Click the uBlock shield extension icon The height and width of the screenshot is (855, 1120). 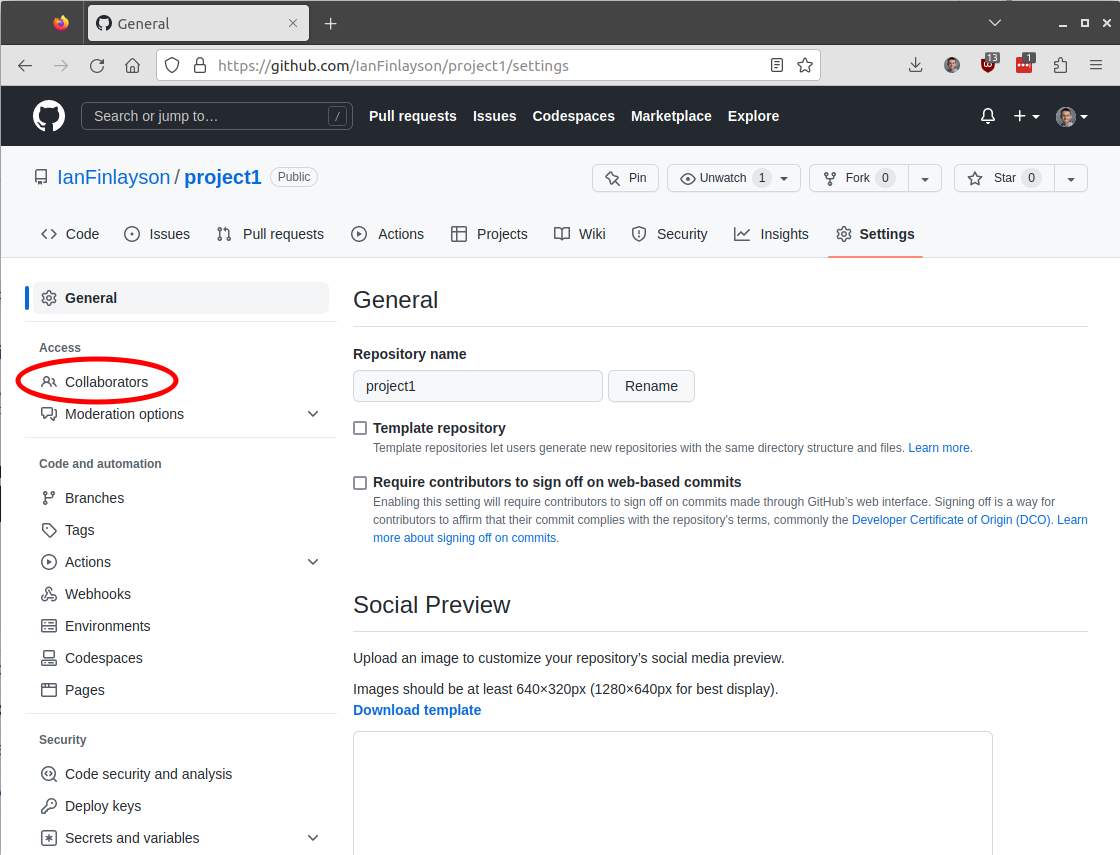989,64
